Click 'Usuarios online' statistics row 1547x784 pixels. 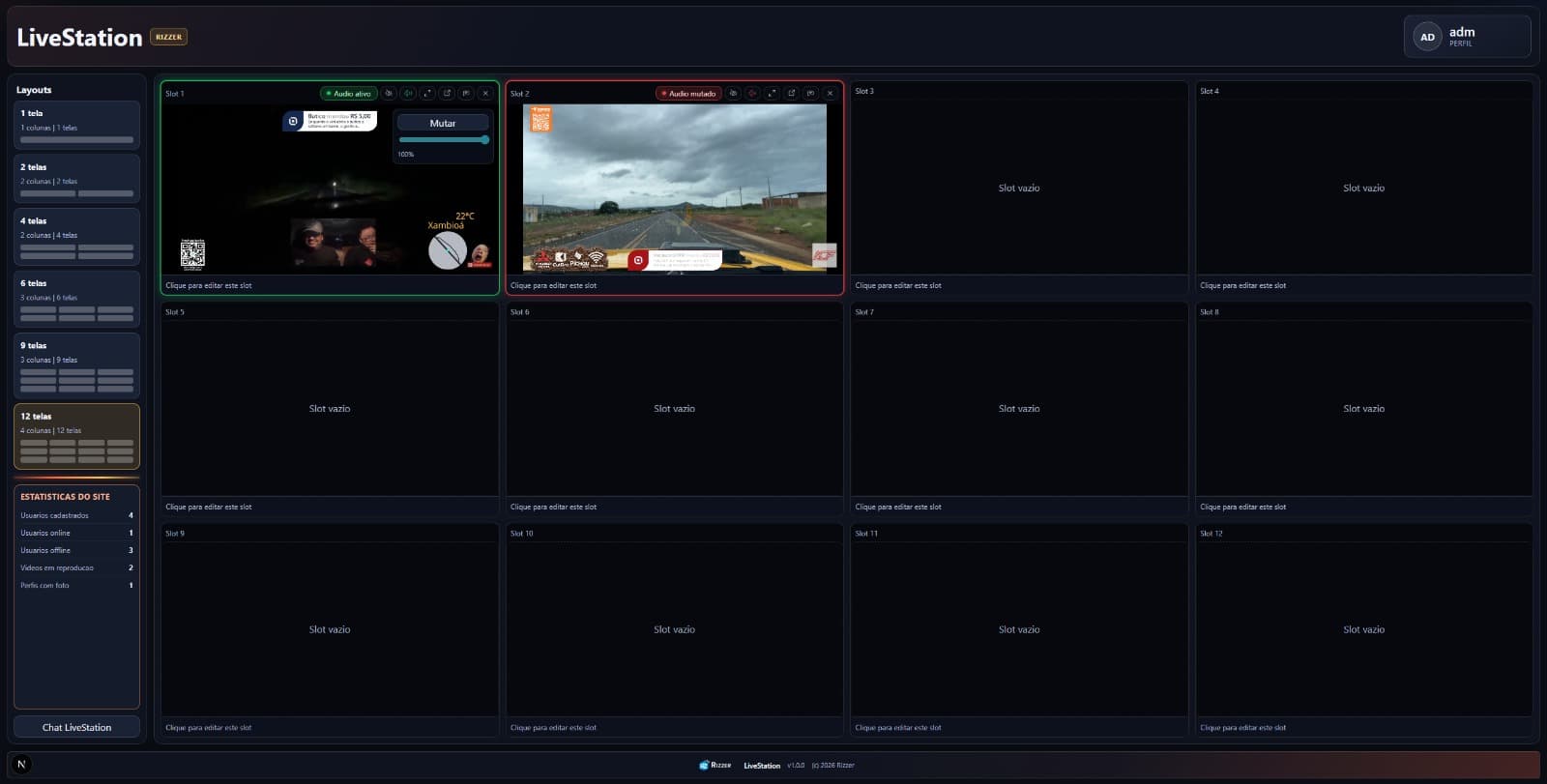pos(76,533)
